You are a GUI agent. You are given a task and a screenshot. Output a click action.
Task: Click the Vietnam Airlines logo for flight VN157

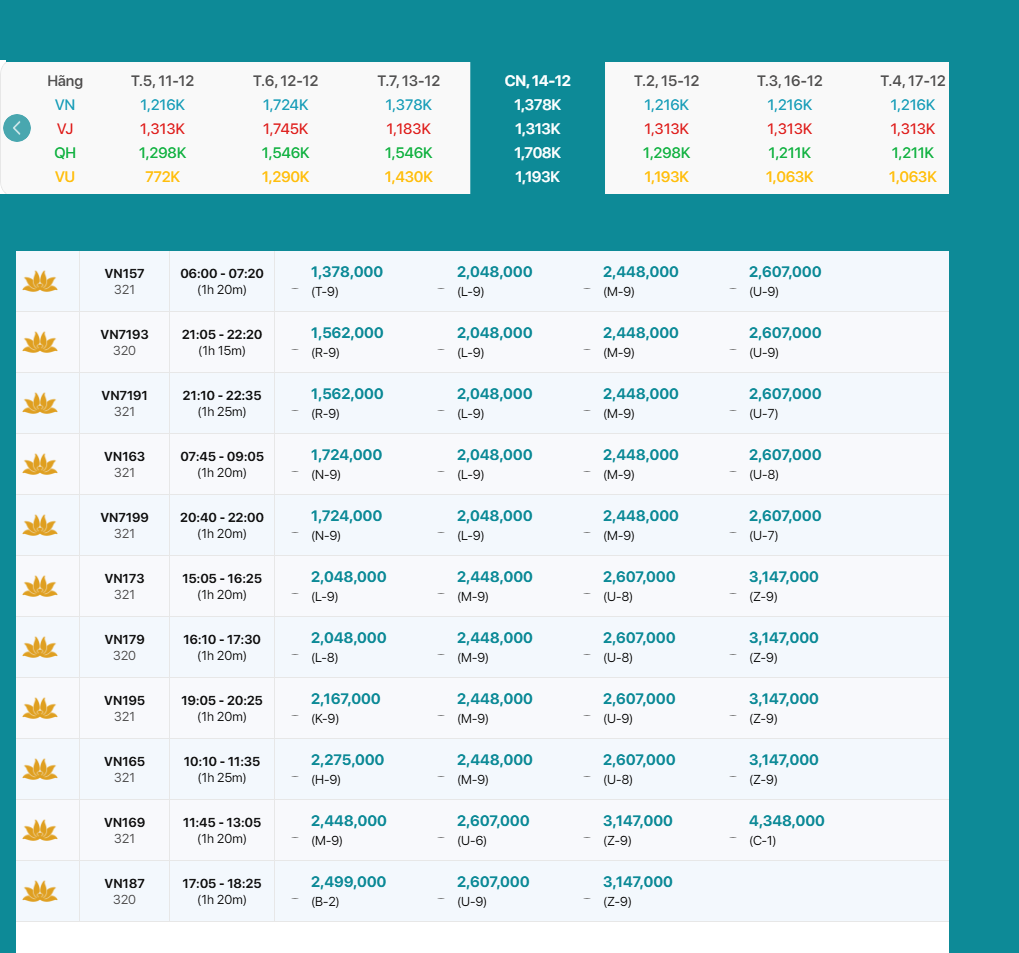coord(40,282)
